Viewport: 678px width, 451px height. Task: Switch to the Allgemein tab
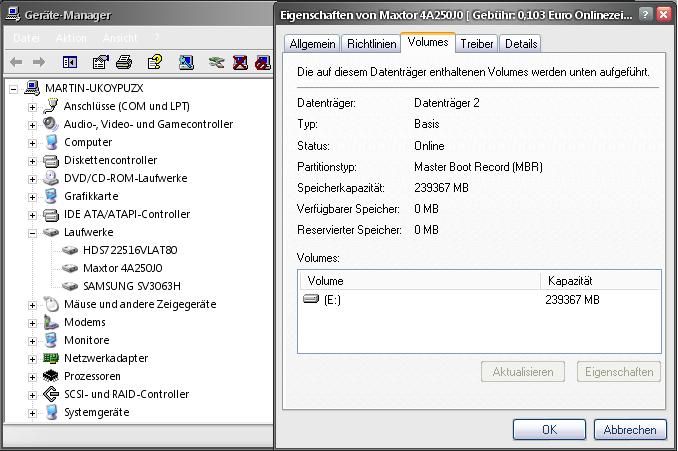point(312,44)
